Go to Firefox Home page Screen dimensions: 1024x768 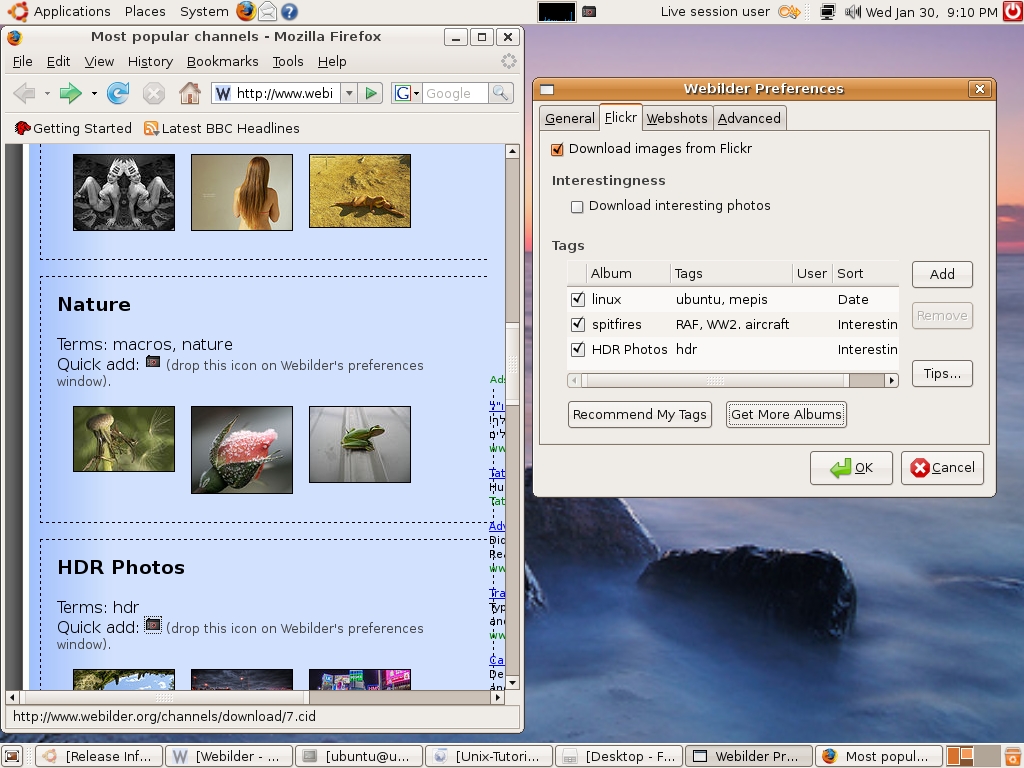pyautogui.click(x=190, y=93)
